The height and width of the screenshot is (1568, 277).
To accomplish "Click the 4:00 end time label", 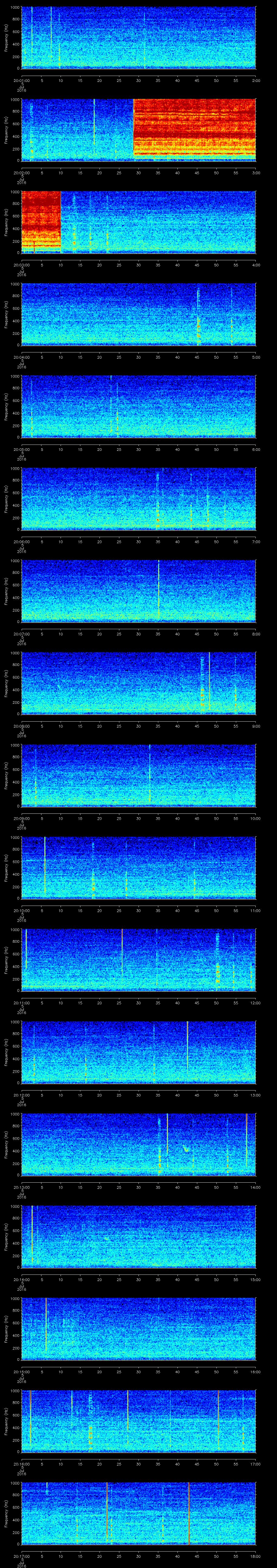I will pos(256,265).
